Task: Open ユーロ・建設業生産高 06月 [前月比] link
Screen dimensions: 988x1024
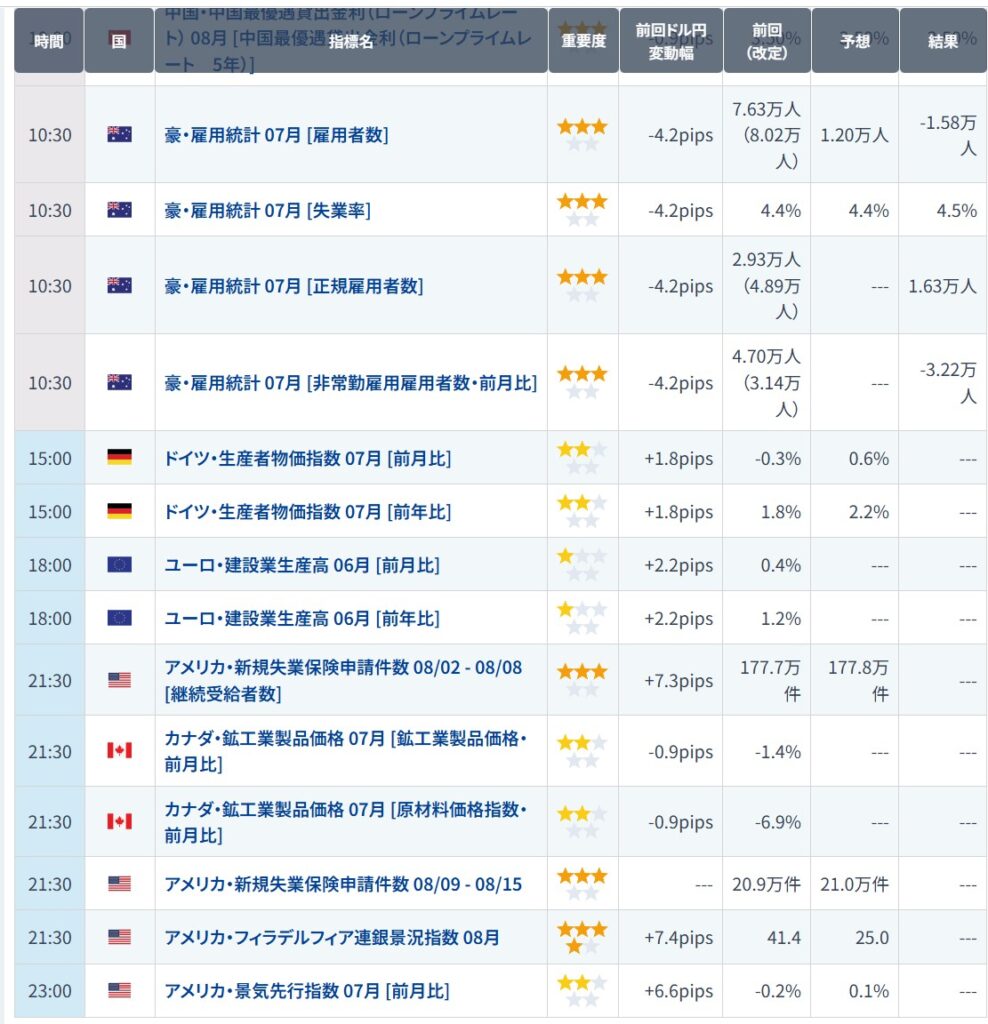Action: click(x=302, y=565)
